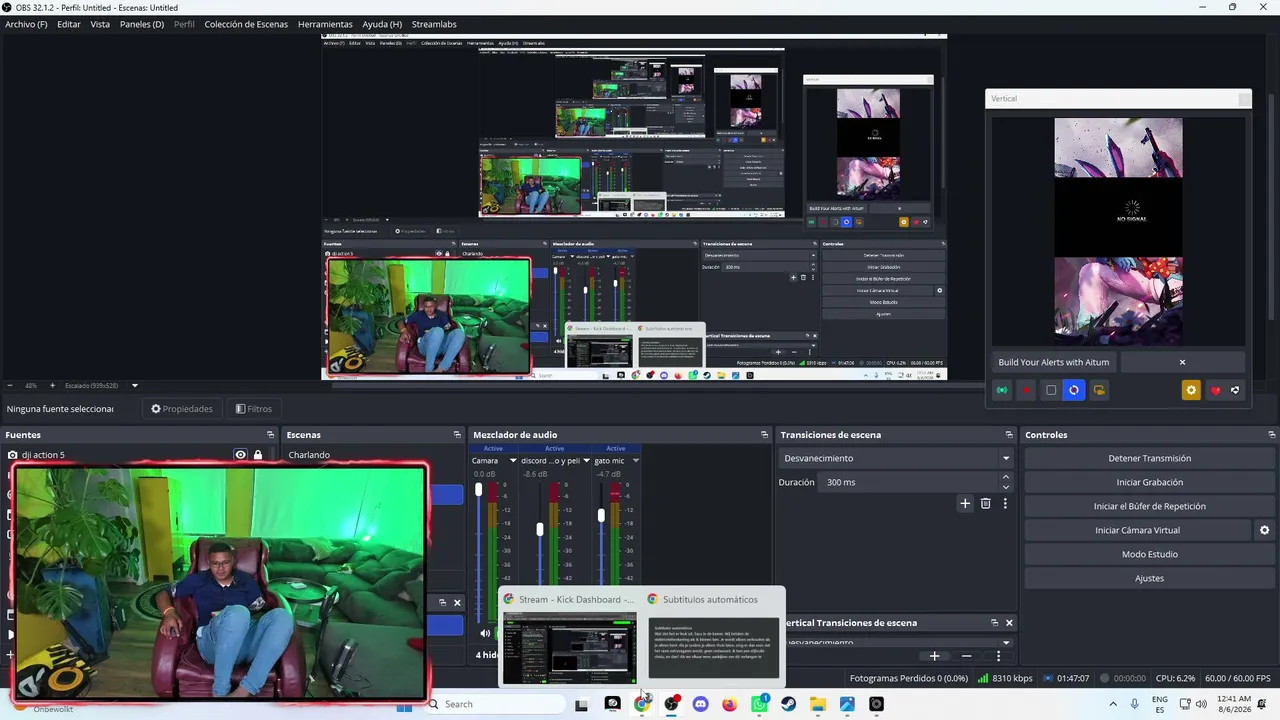Open Ajustes settings button

pos(1150,578)
